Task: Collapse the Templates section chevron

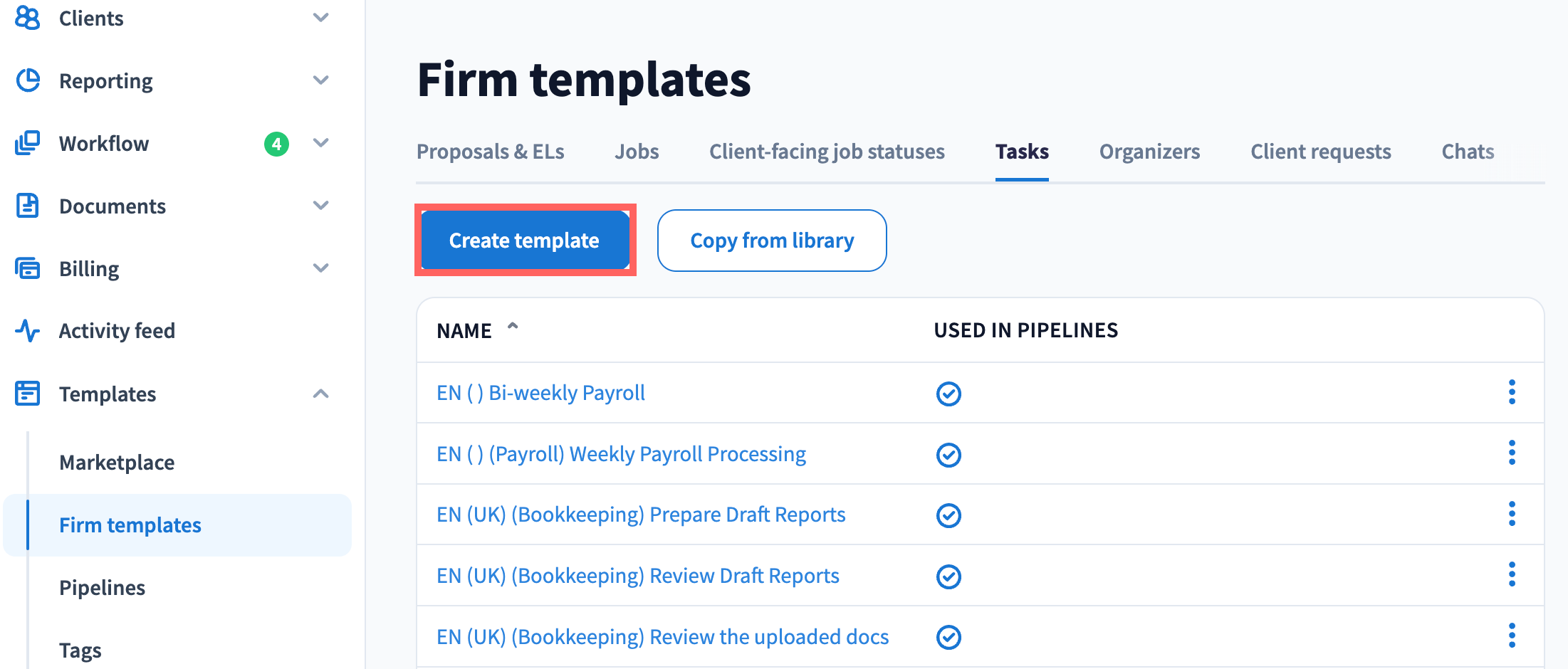Action: pyautogui.click(x=321, y=394)
